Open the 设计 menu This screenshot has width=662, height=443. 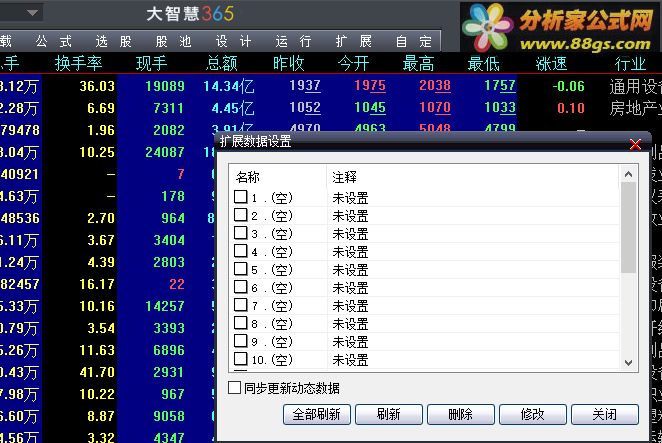[233, 41]
